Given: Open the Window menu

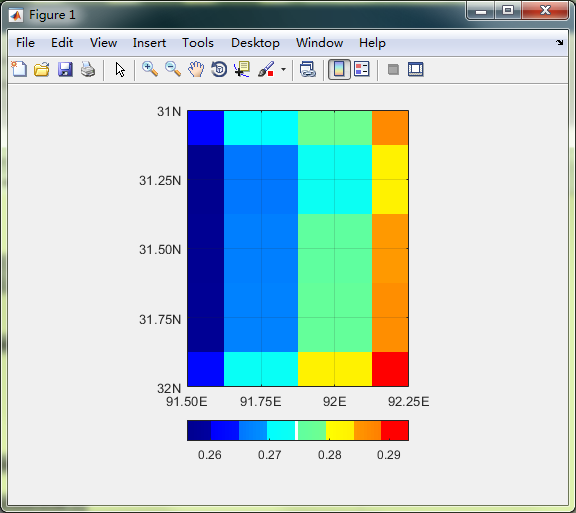Looking at the screenshot, I should pos(320,43).
